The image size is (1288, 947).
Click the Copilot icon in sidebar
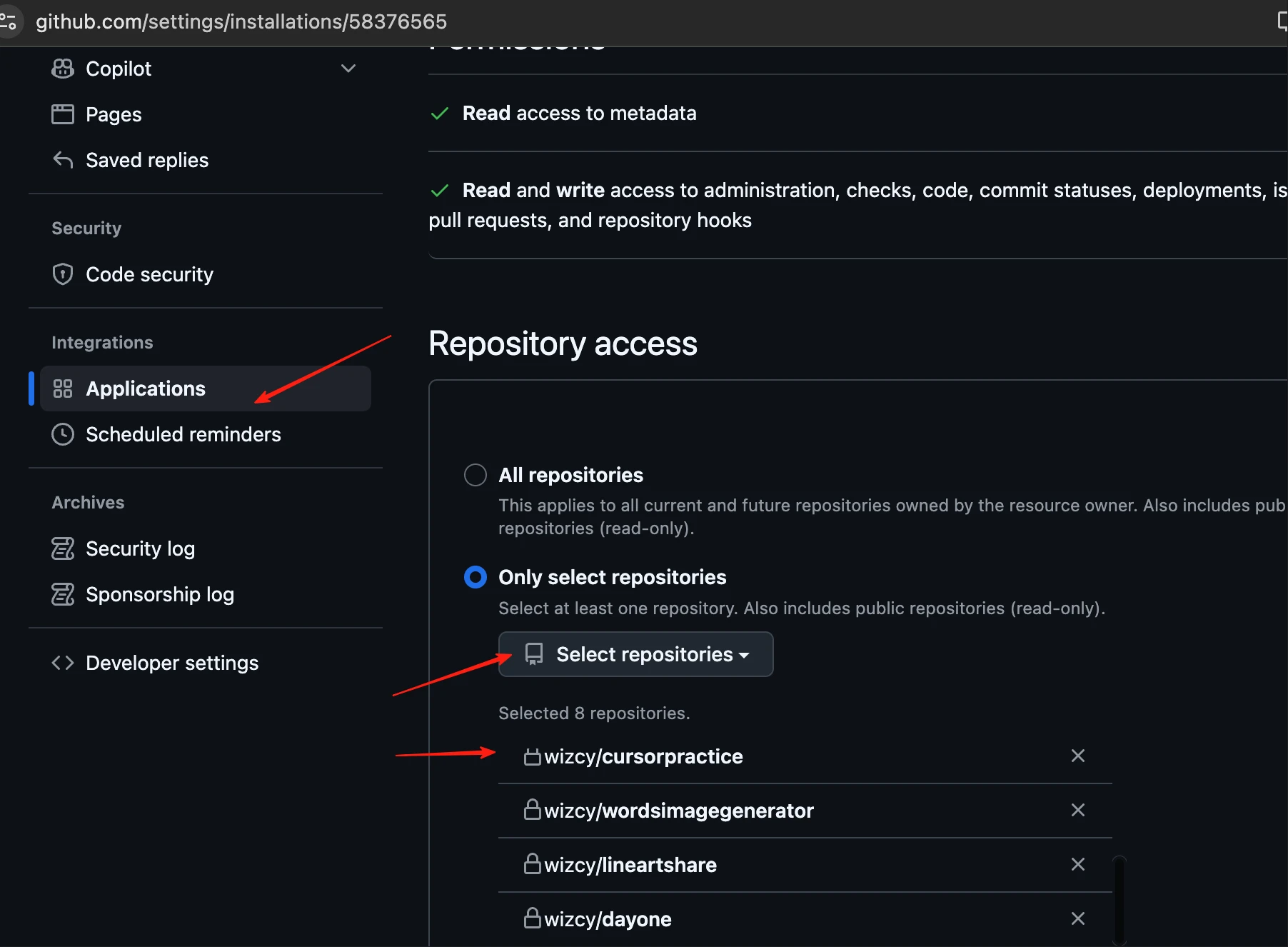[x=63, y=69]
